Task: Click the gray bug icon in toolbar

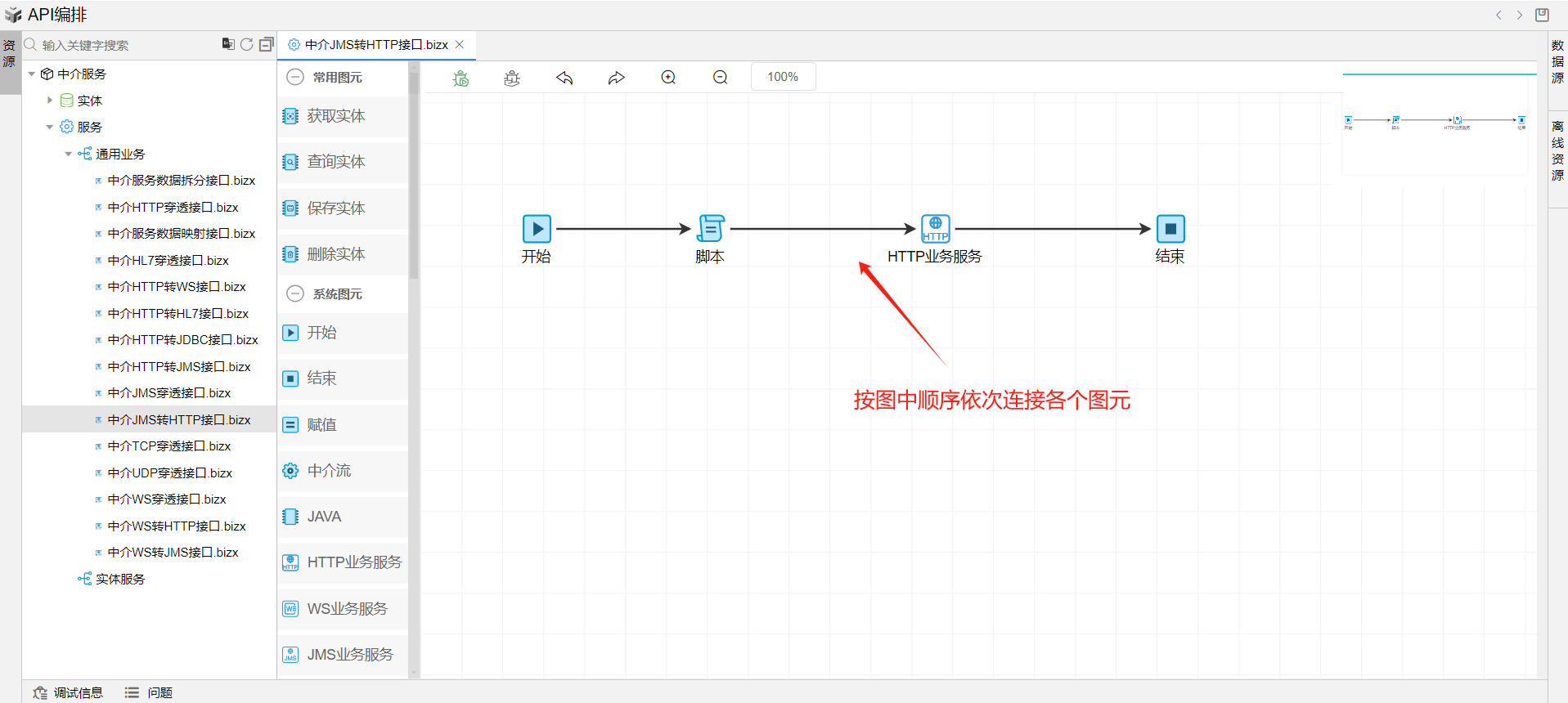Action: [512, 78]
